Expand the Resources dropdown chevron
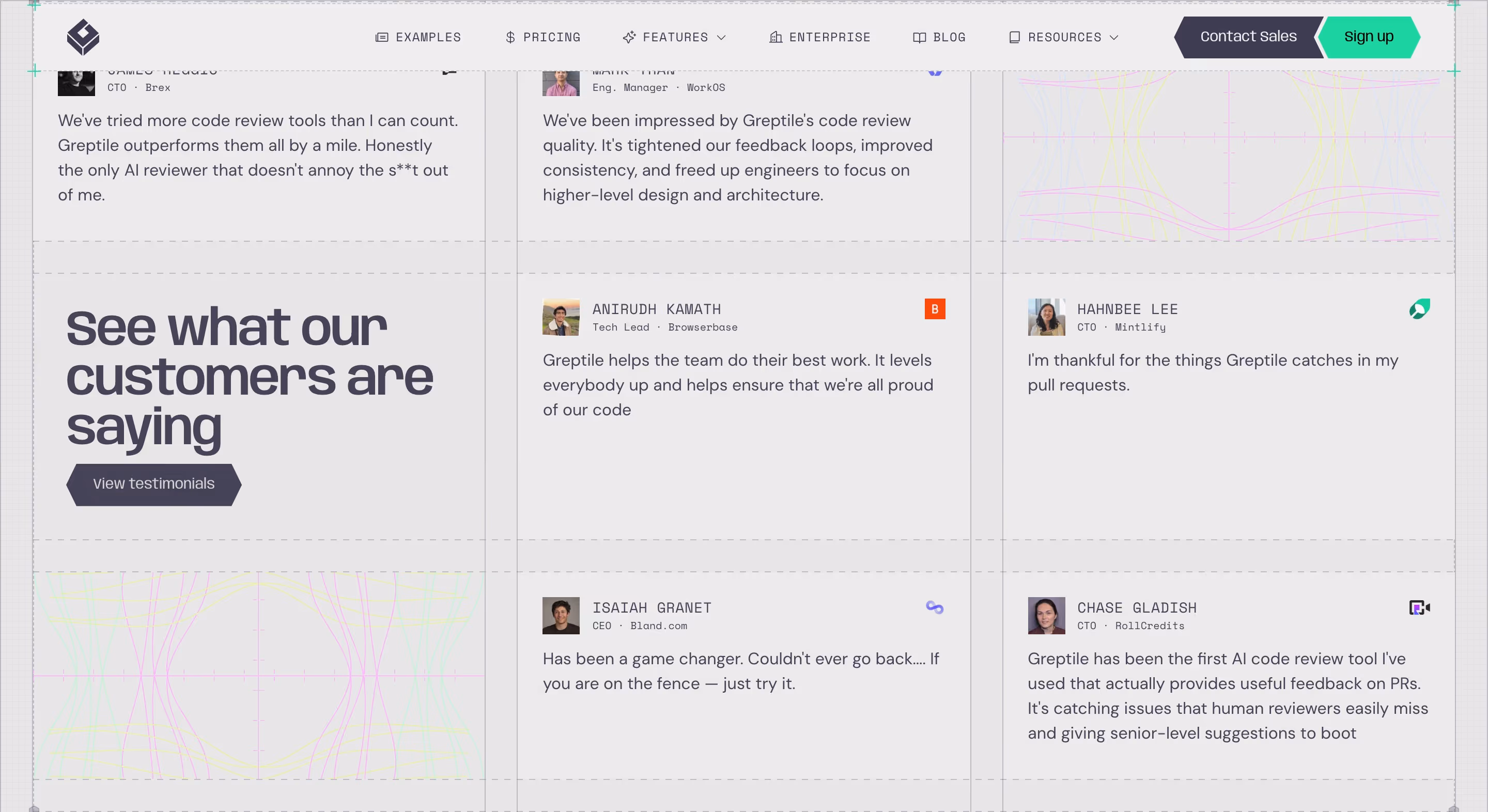 (x=1114, y=38)
